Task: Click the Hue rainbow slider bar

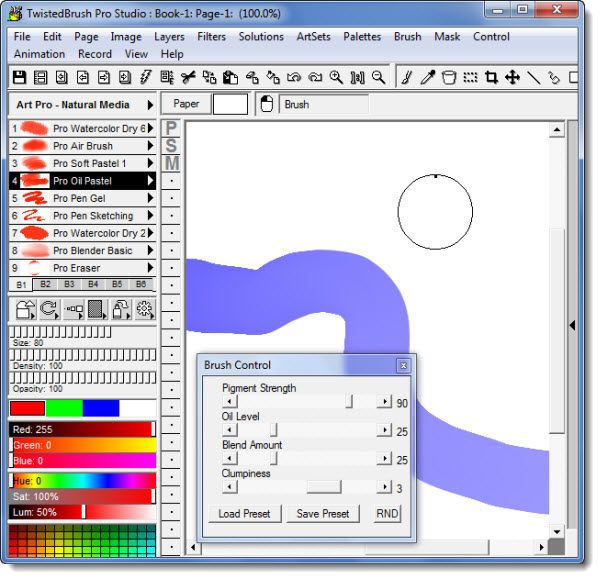Action: (82, 481)
